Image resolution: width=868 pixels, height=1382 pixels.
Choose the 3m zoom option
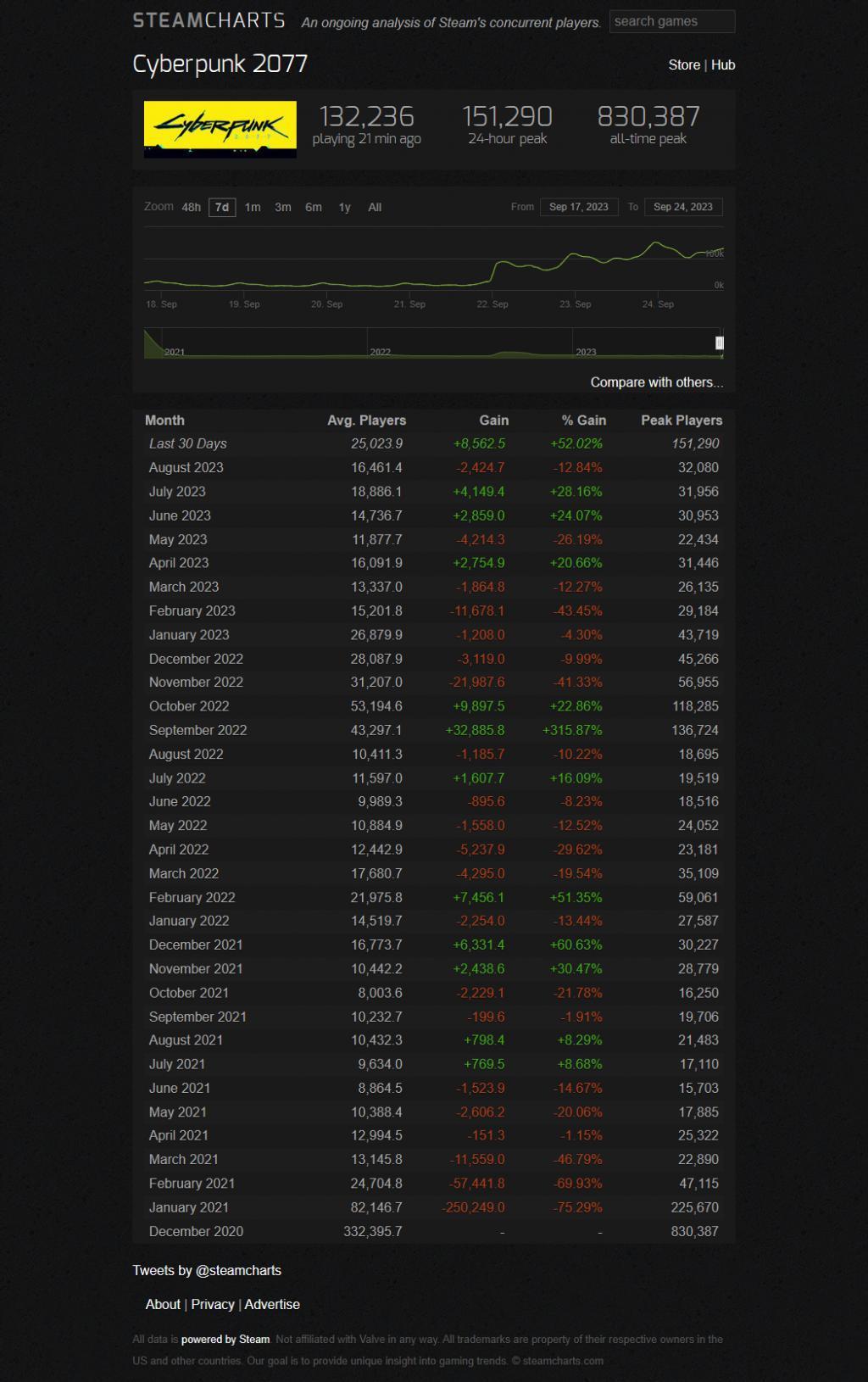tap(283, 208)
